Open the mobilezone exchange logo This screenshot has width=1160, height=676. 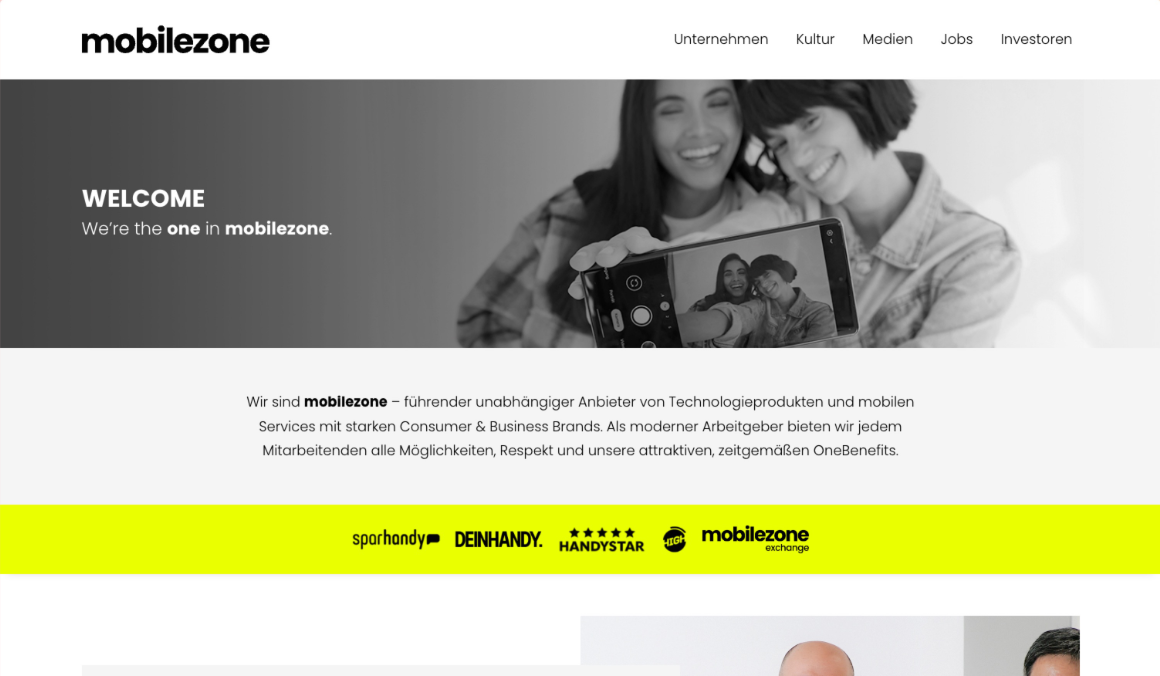755,539
